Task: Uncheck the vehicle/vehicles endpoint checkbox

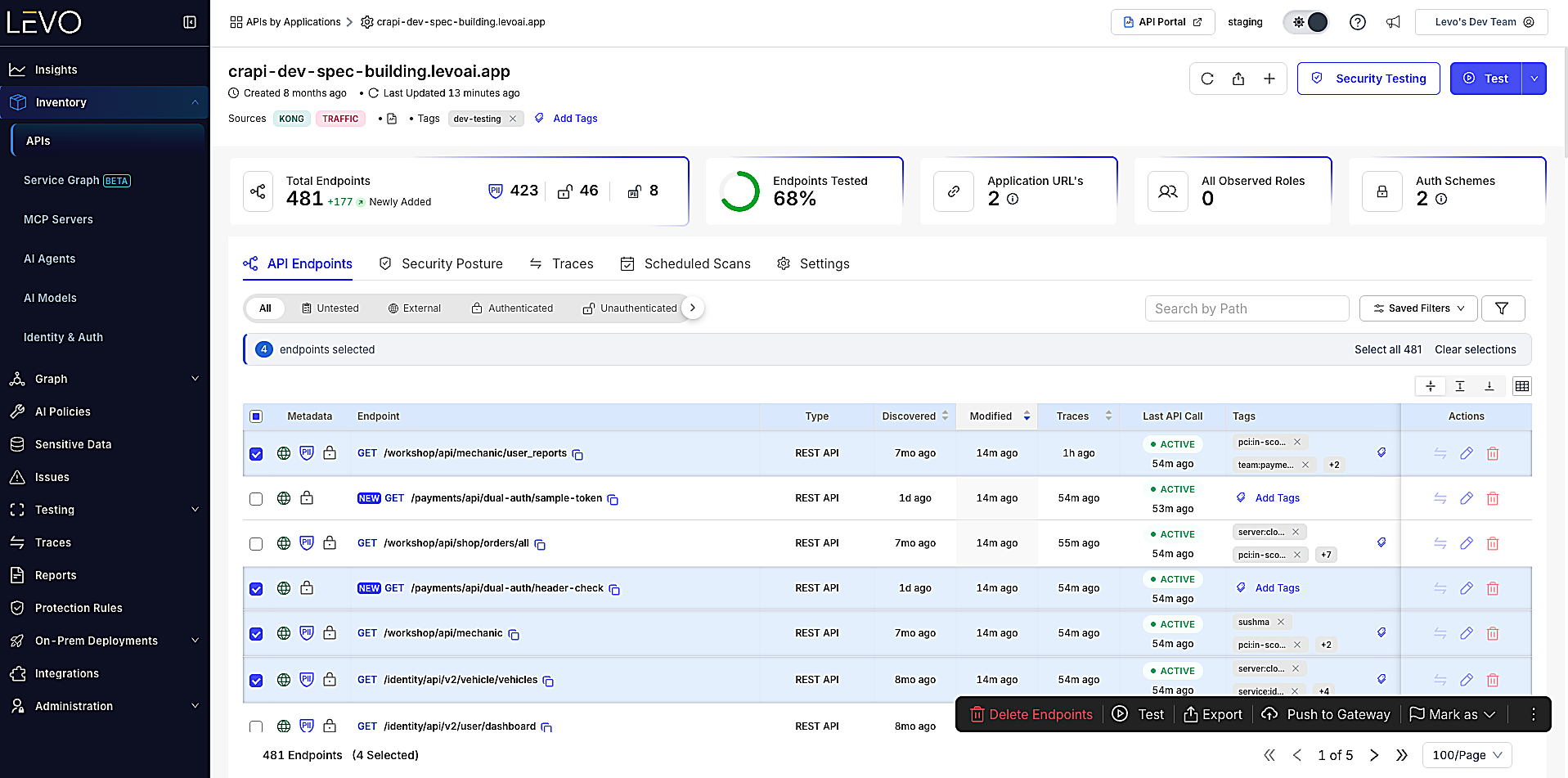Action: [x=256, y=681]
